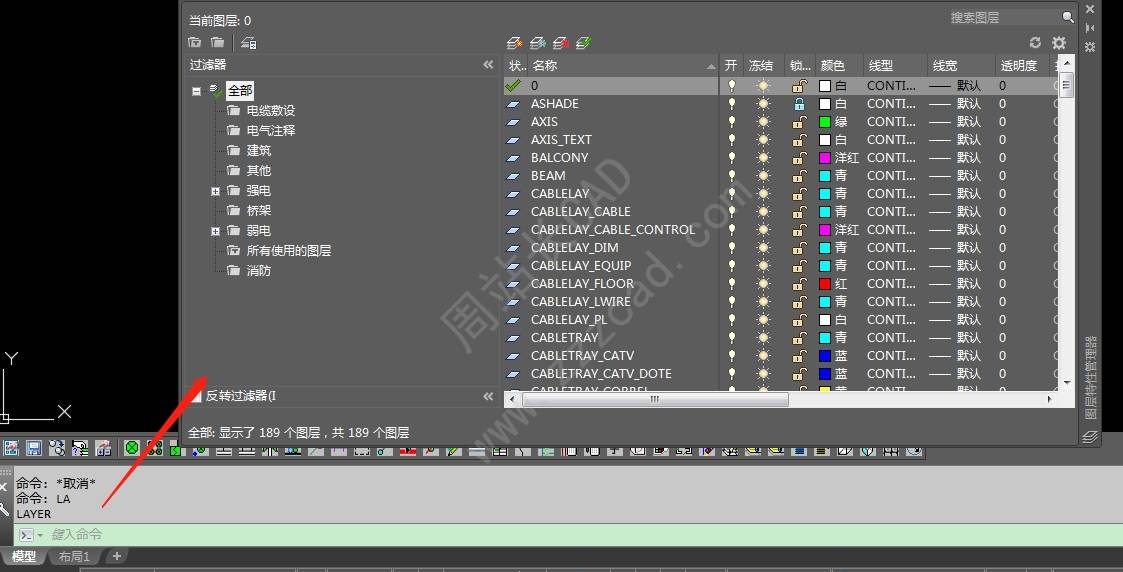This screenshot has height=572, width=1123.
Task: Select the 电缆敷设 filter
Action: pos(270,111)
